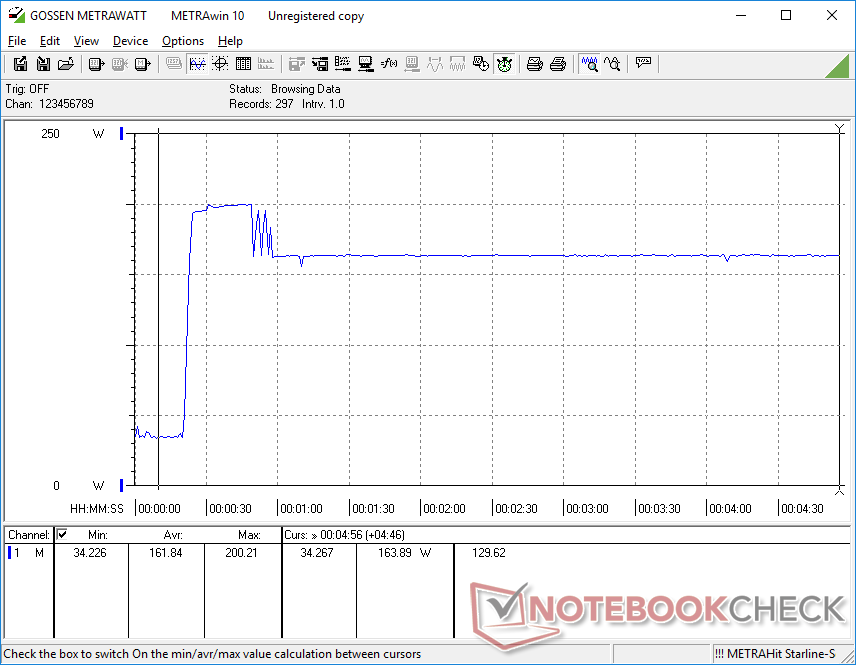Image resolution: width=856 pixels, height=665 pixels.
Task: Open the math function f(x) icon
Action: pyautogui.click(x=389, y=64)
